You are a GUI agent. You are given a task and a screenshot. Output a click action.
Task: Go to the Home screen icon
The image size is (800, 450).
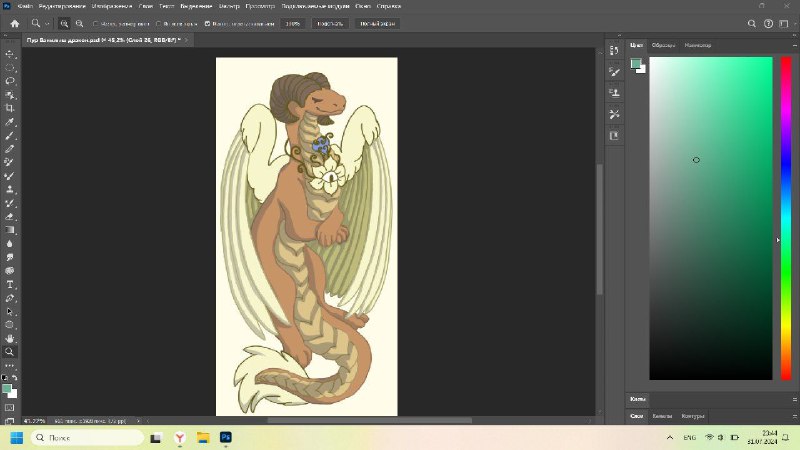pos(15,23)
